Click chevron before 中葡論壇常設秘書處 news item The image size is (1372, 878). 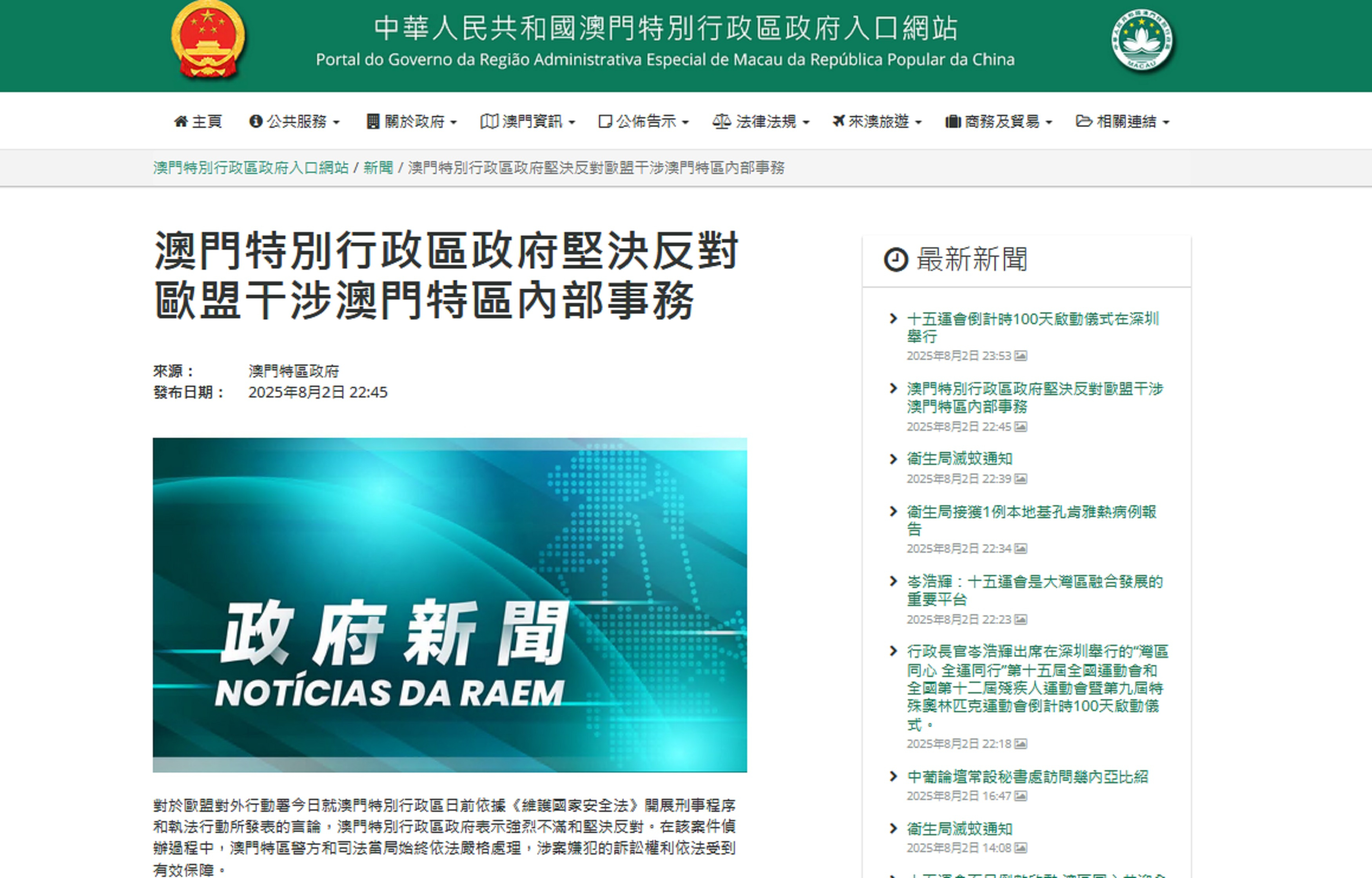click(x=893, y=776)
